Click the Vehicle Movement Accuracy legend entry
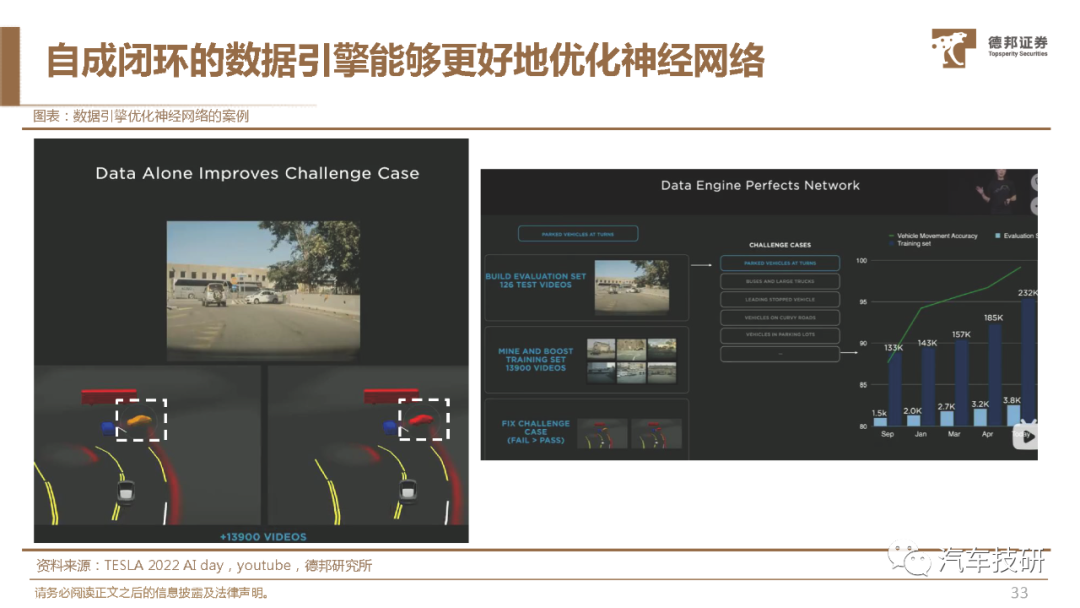 coord(933,235)
